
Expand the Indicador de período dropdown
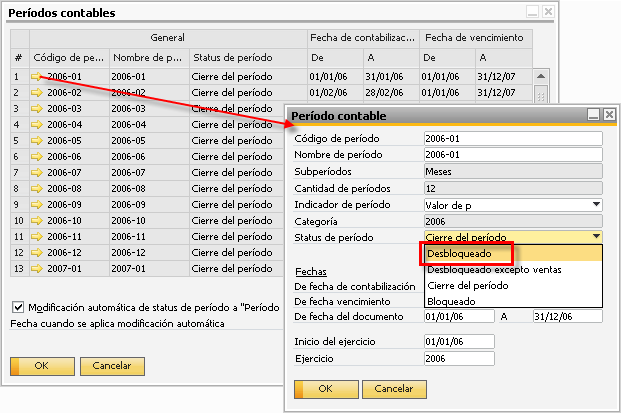click(596, 205)
